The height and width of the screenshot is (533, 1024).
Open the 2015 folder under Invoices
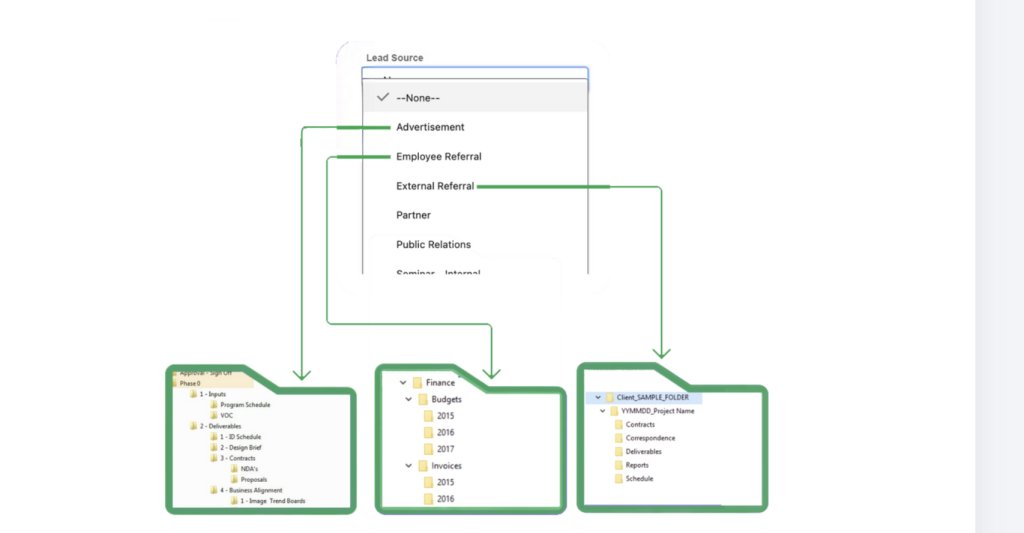coord(445,482)
